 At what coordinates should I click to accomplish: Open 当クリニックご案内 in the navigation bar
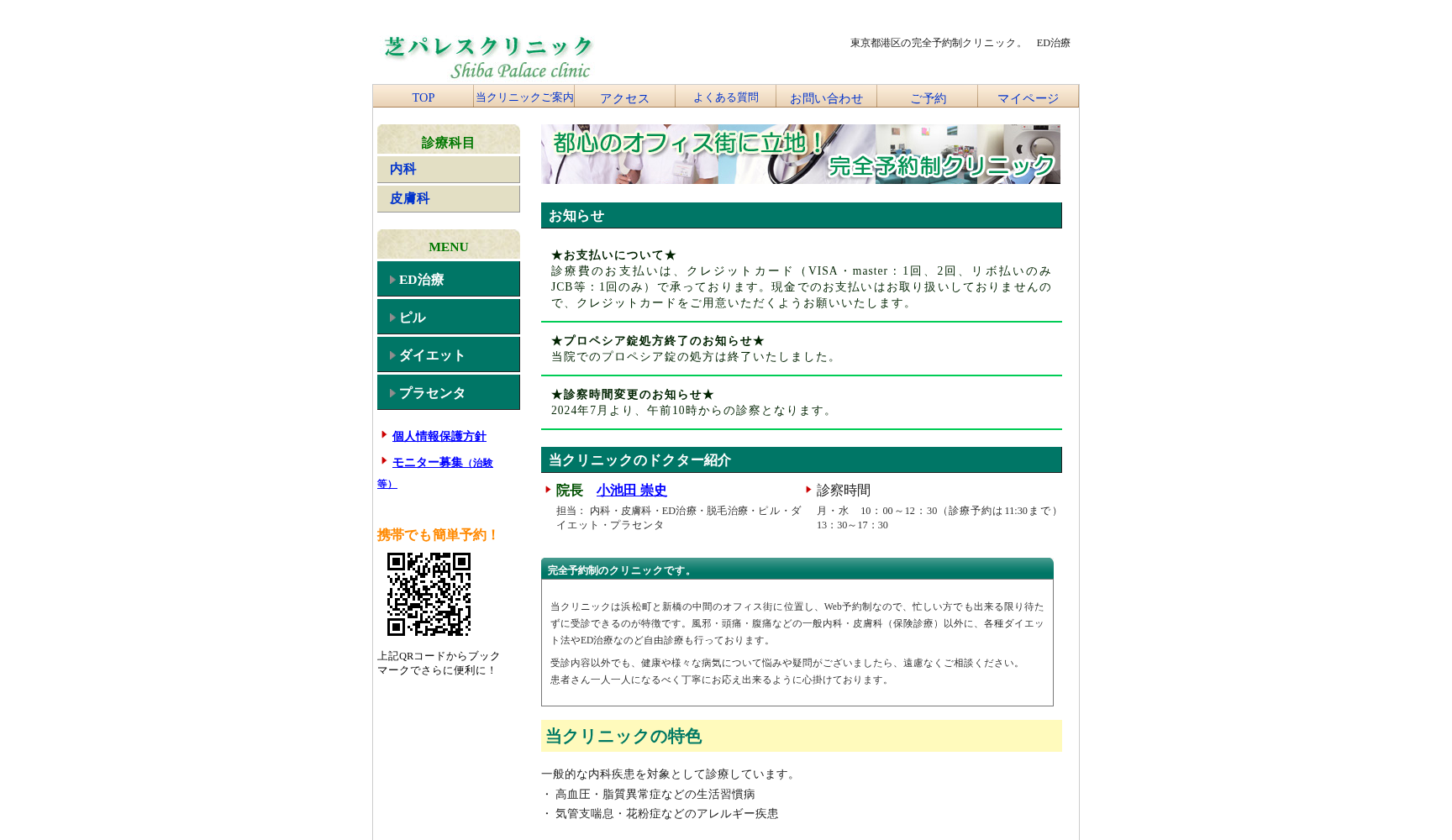[x=524, y=97]
